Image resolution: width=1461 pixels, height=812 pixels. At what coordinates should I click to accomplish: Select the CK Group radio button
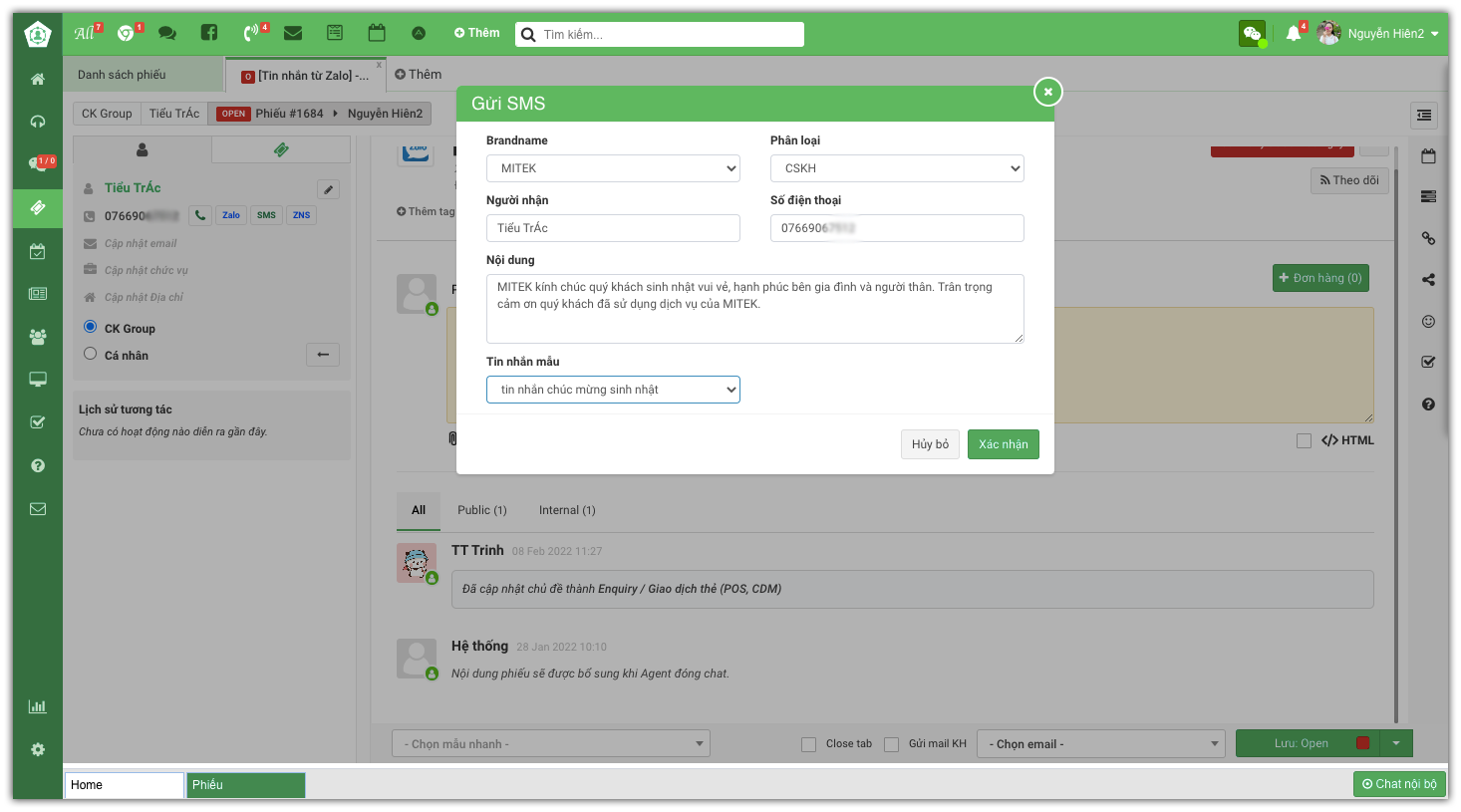(x=91, y=327)
